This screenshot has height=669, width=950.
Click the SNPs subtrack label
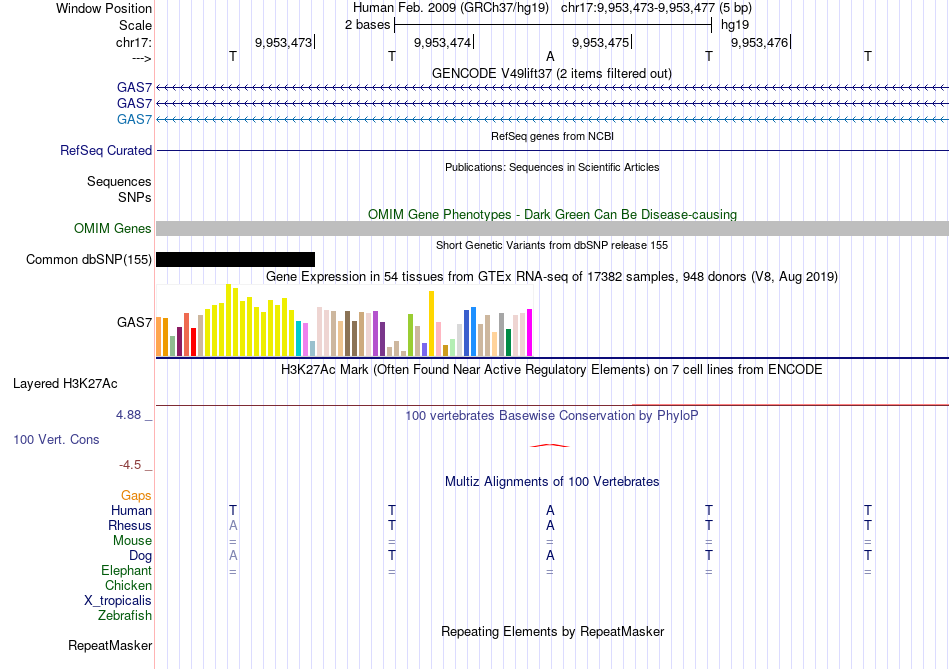pyautogui.click(x=135, y=197)
